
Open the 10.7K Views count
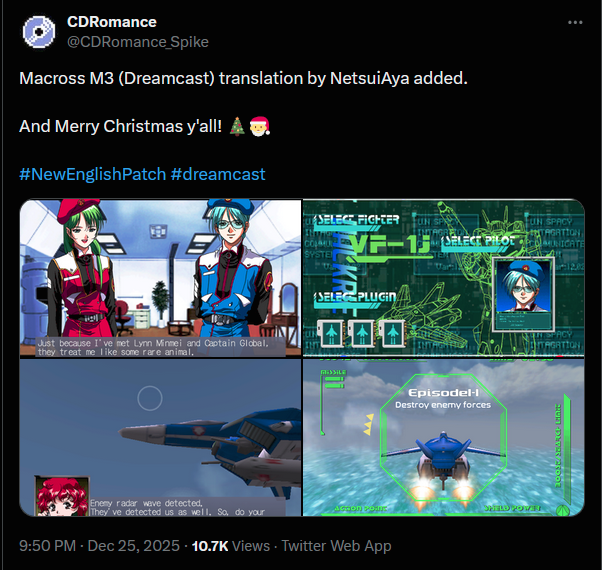point(231,546)
